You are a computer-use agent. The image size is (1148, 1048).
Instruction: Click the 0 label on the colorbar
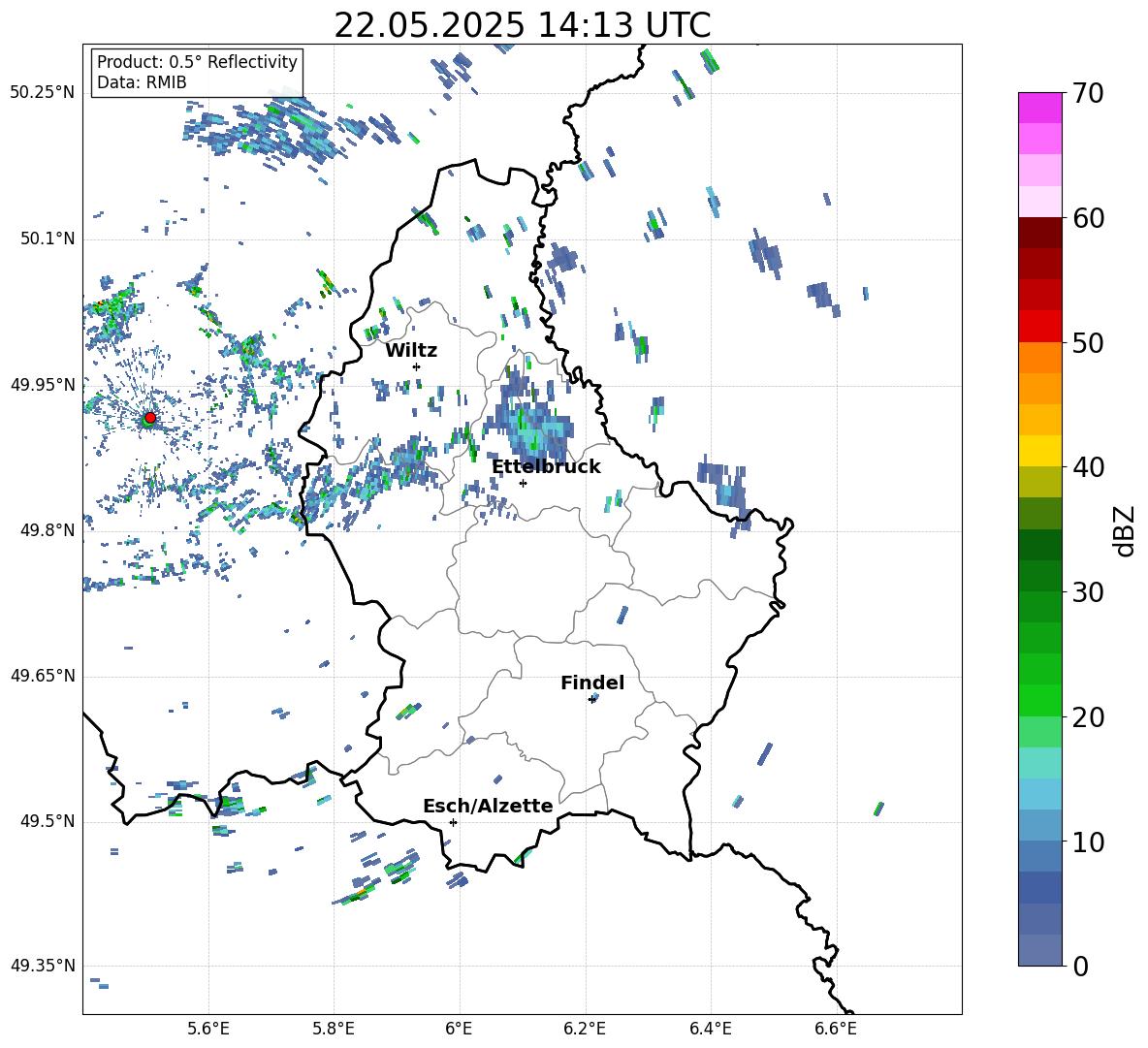click(1080, 966)
